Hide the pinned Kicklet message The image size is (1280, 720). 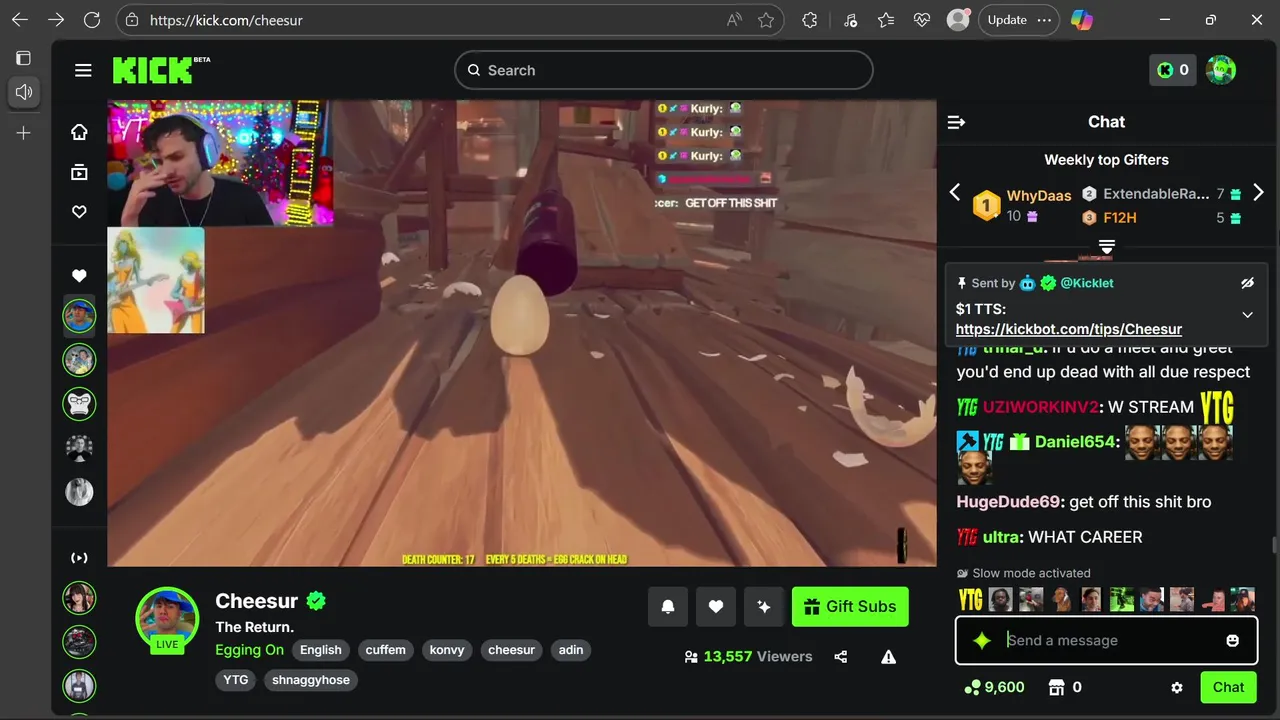click(1247, 283)
